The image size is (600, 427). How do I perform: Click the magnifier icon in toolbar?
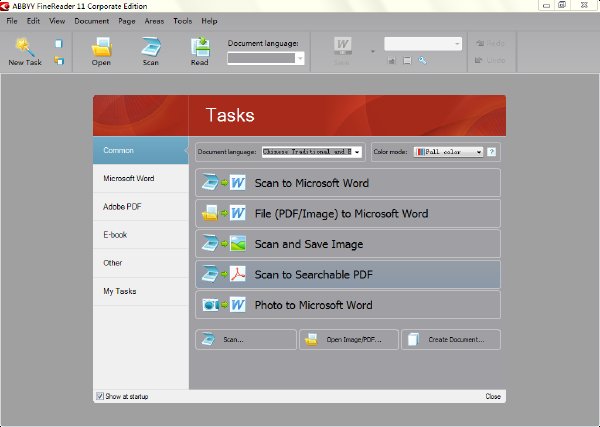point(422,60)
